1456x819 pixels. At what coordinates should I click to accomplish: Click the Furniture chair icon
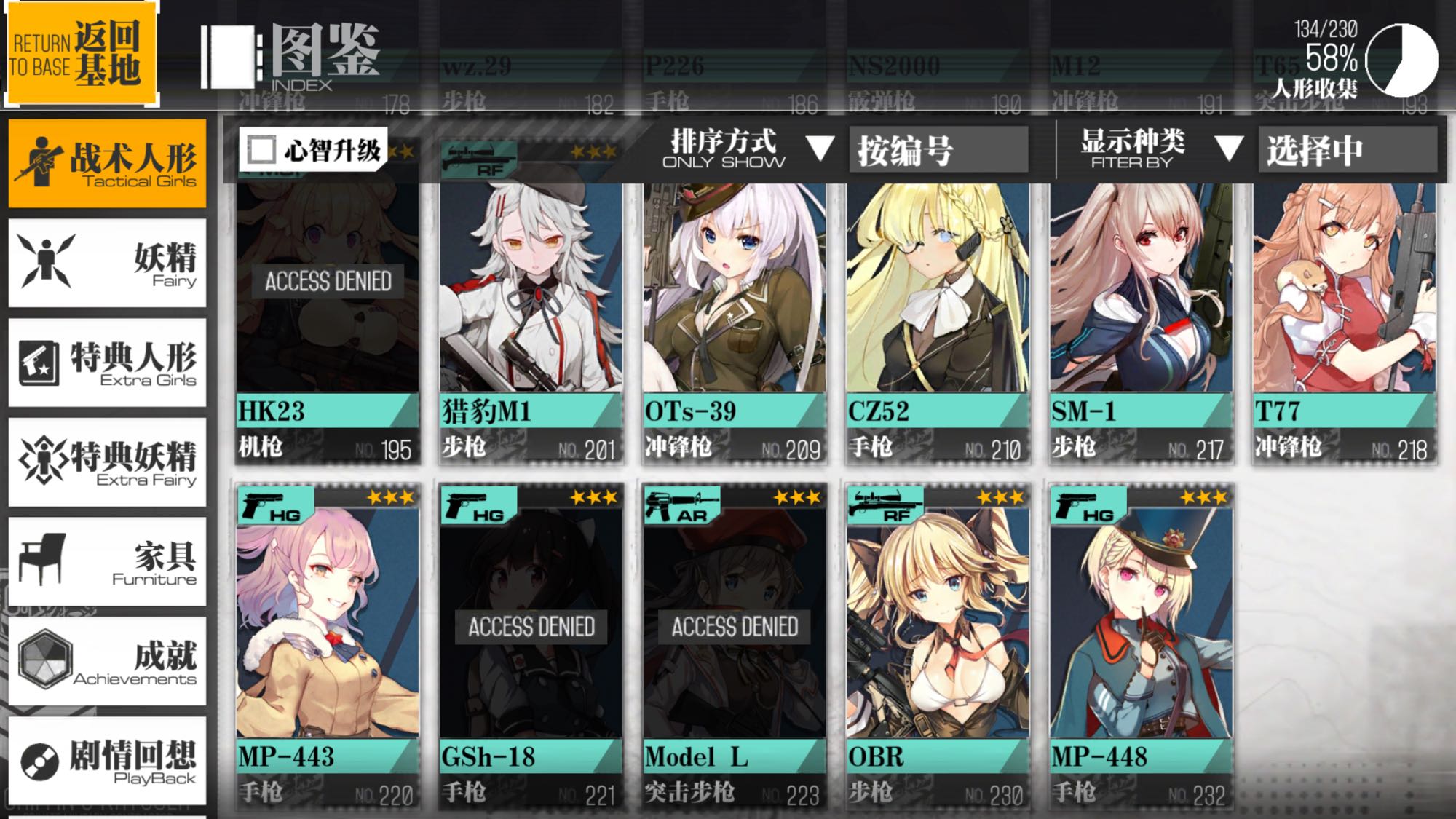41,558
